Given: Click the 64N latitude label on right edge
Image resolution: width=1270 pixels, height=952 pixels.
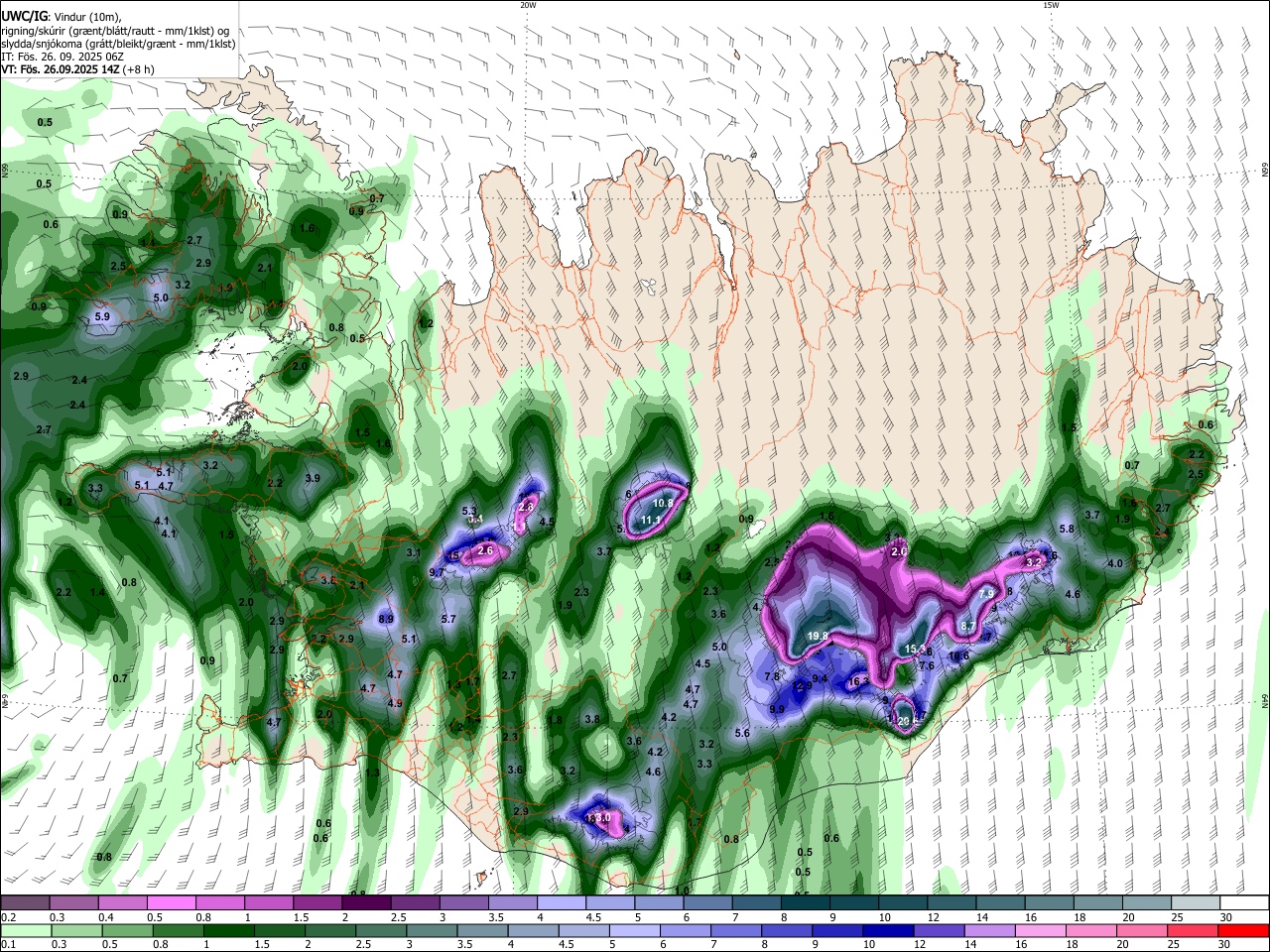Looking at the screenshot, I should pos(1264,700).
